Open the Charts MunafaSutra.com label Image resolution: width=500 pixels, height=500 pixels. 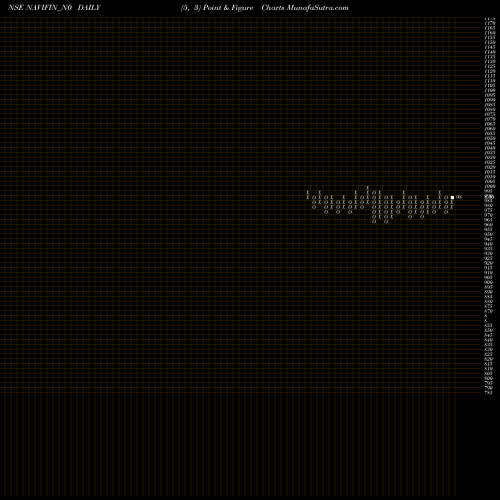[305, 8]
